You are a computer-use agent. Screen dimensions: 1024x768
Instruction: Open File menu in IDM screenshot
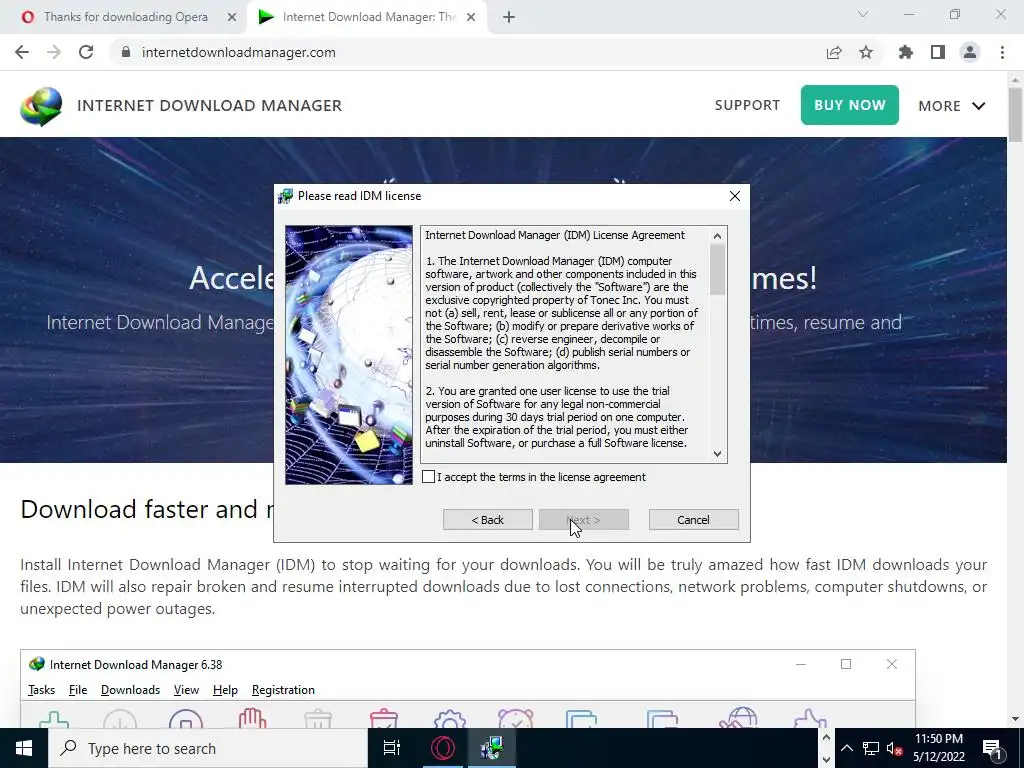(x=78, y=690)
